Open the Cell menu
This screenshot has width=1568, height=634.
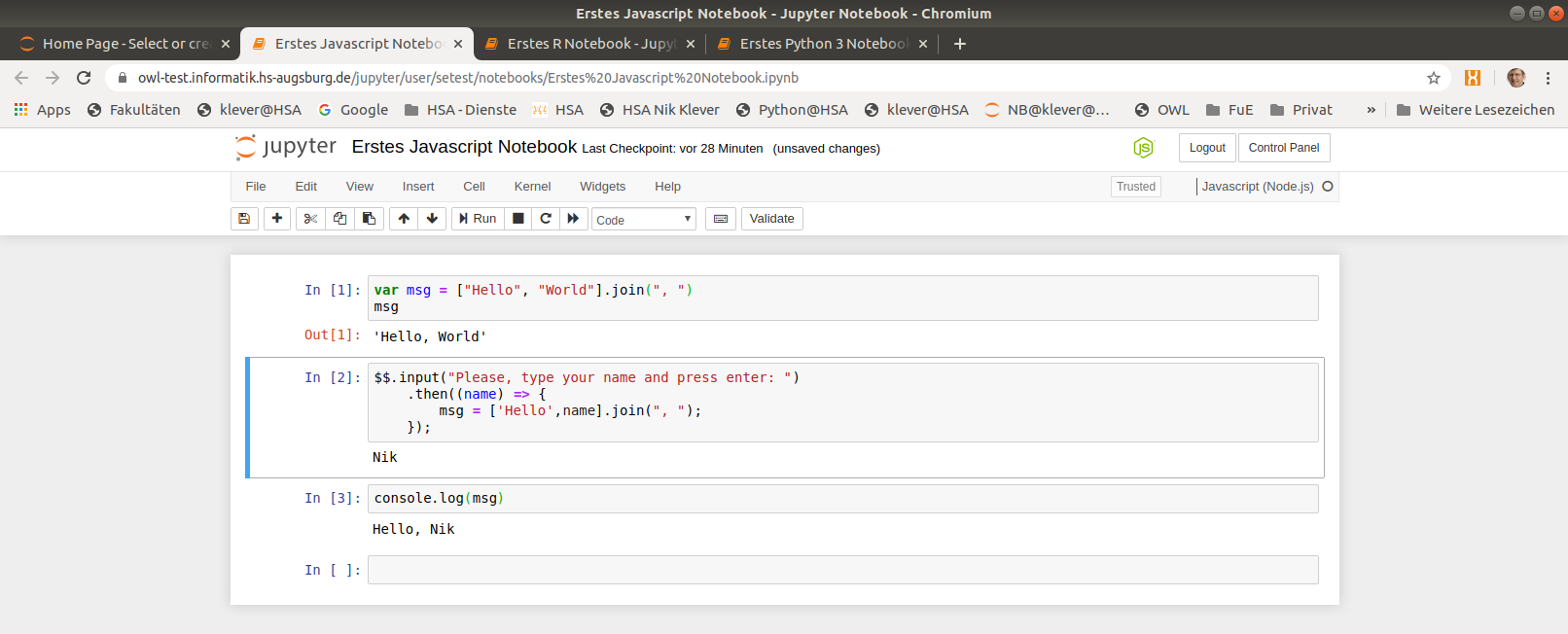pos(475,187)
